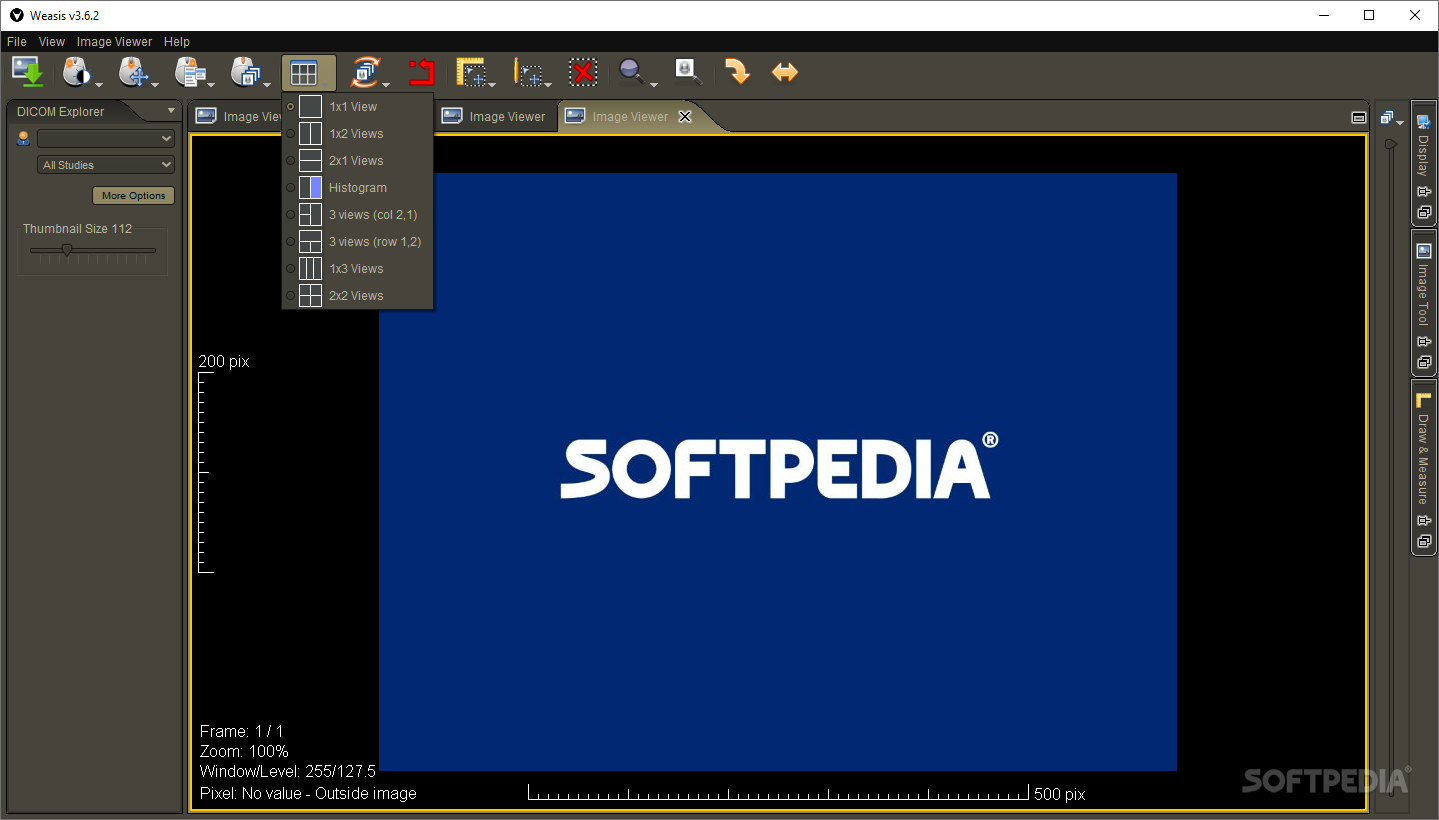Pin the Draw & Measure side panel
Viewport: 1439px width, 820px height.
[x=1424, y=521]
